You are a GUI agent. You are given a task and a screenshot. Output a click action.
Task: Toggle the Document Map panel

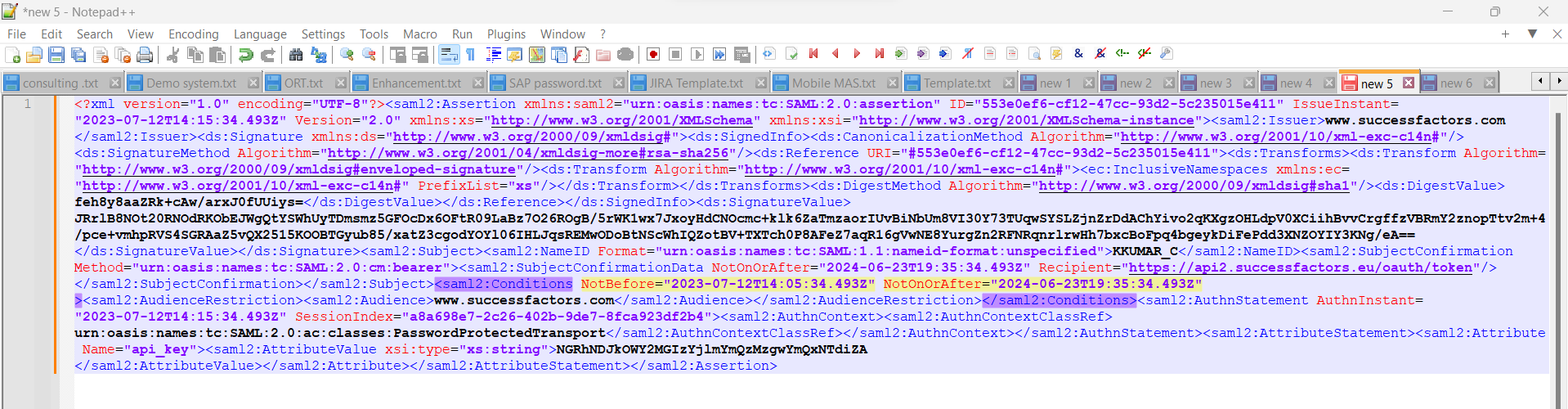click(x=536, y=55)
